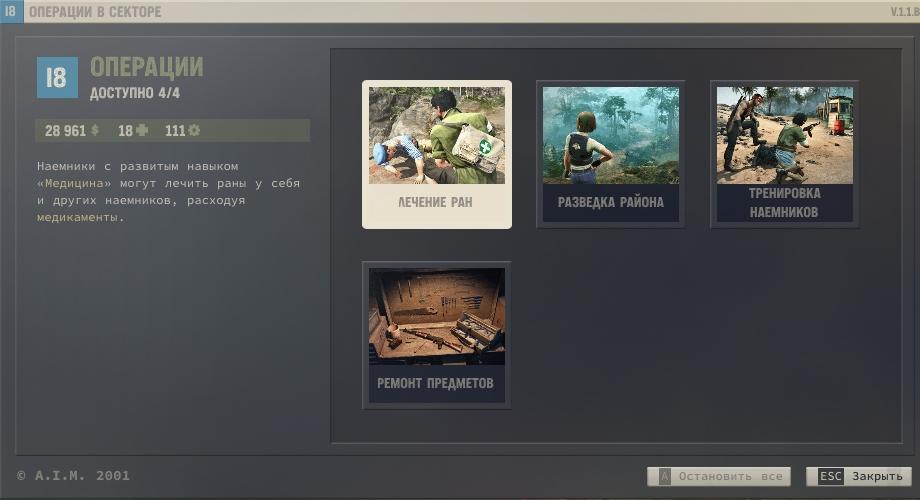Click the gear parts icon
920x500 pixels.
pos(194,131)
